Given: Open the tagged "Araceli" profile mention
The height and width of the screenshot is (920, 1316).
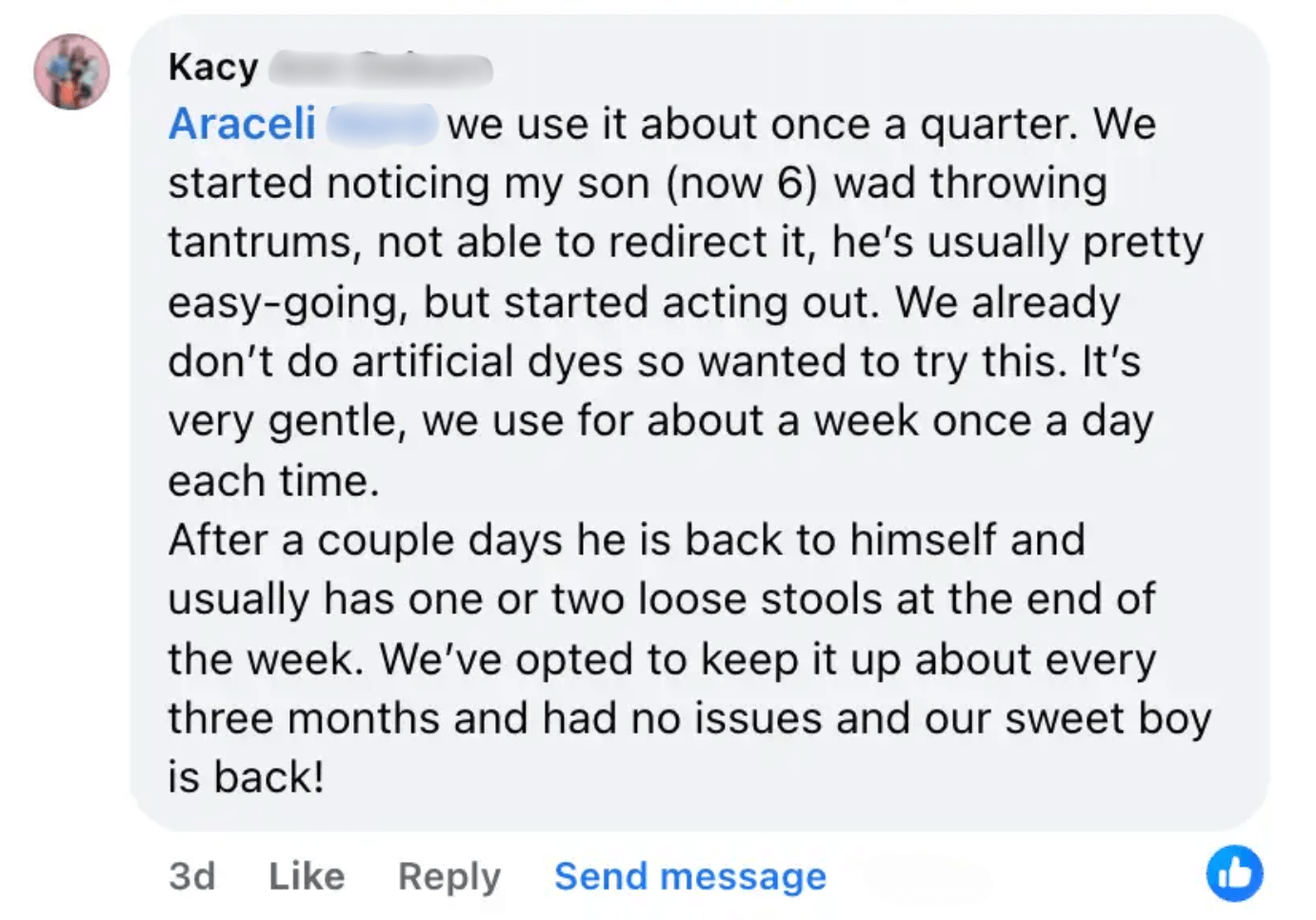Looking at the screenshot, I should pyautogui.click(x=242, y=124).
